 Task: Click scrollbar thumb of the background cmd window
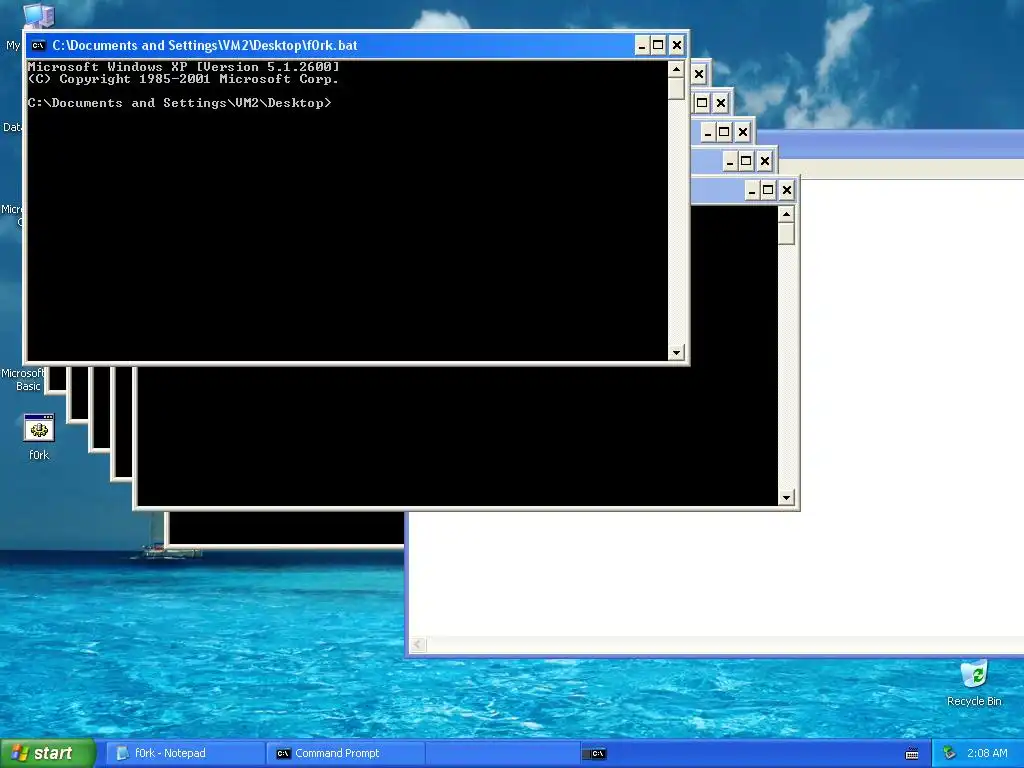pyautogui.click(x=786, y=234)
